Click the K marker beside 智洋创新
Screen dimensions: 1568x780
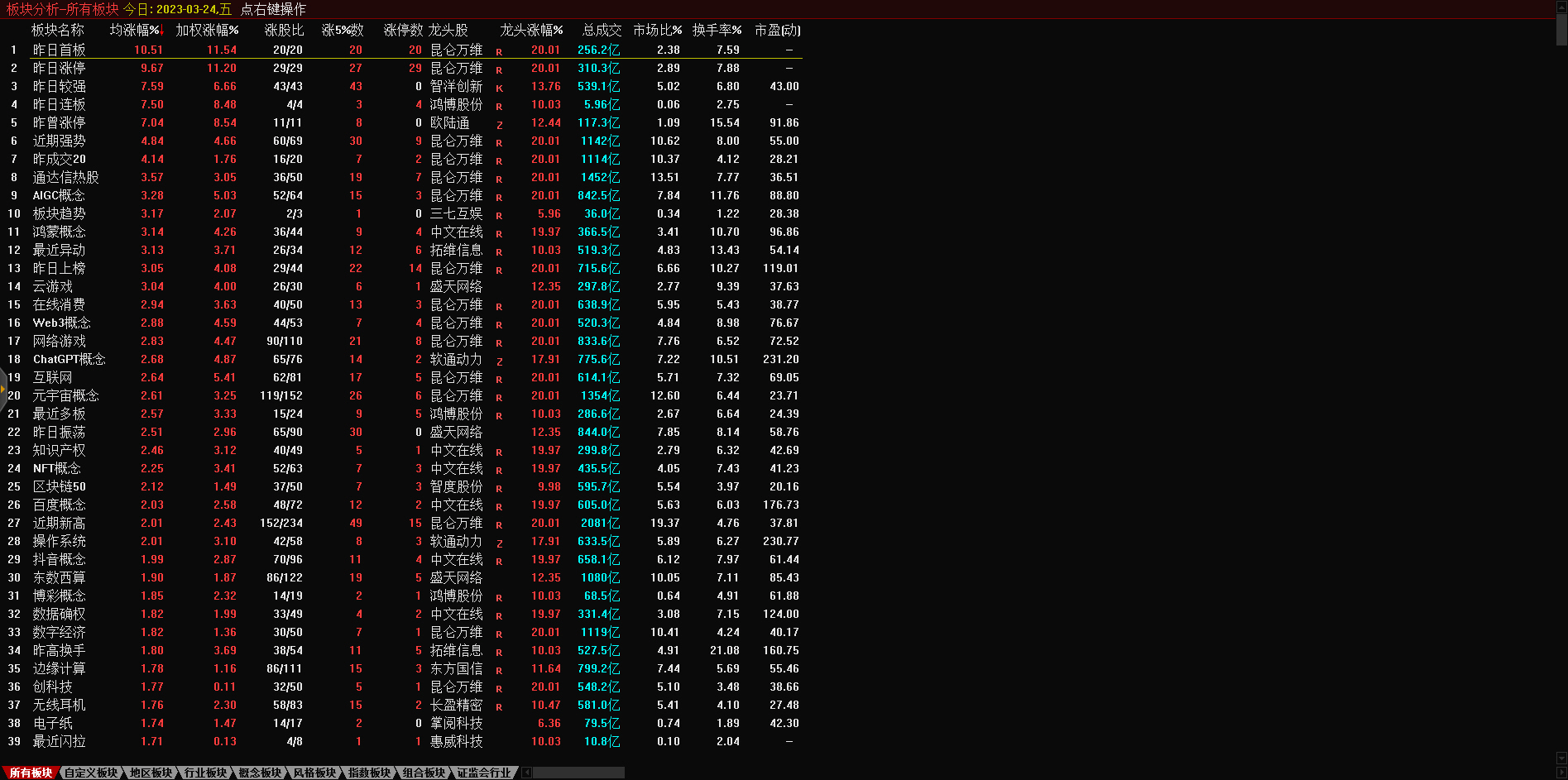(x=499, y=88)
